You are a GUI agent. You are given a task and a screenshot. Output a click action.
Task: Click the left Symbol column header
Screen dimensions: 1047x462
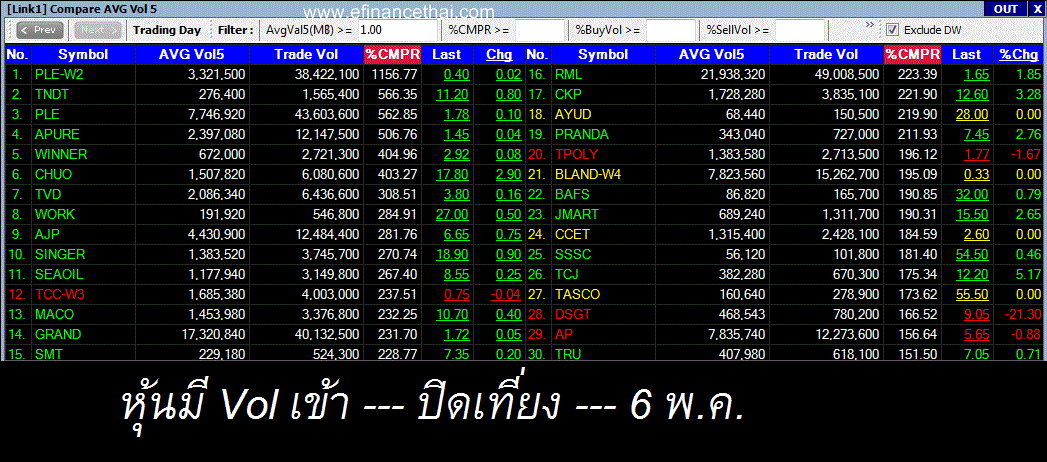(x=83, y=55)
